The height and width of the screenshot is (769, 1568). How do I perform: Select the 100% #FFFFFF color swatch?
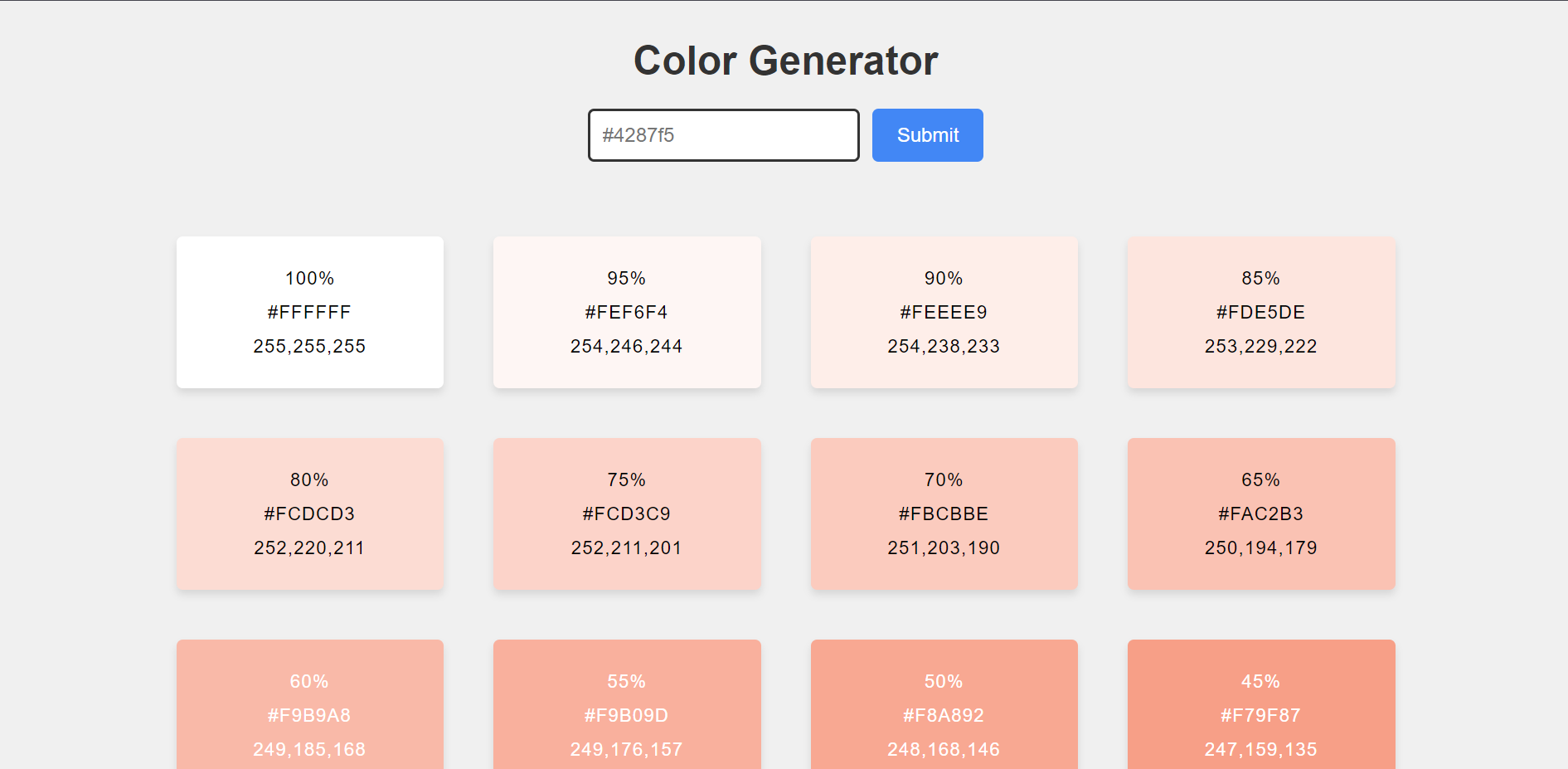click(x=310, y=313)
